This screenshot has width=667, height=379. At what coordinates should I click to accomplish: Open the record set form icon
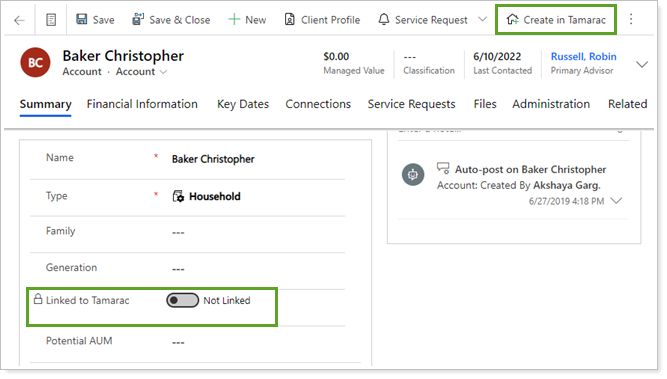point(51,20)
